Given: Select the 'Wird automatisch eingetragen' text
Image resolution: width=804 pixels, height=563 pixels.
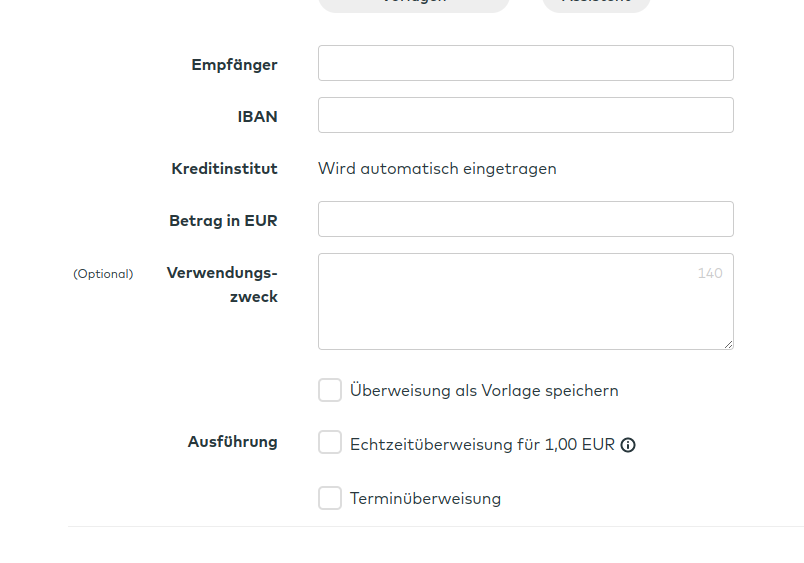Looking at the screenshot, I should [x=437, y=169].
